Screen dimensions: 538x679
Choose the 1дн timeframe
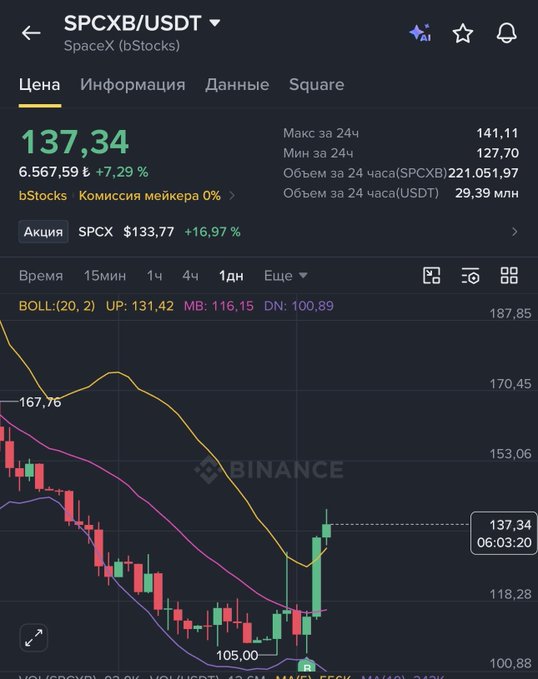tap(231, 275)
